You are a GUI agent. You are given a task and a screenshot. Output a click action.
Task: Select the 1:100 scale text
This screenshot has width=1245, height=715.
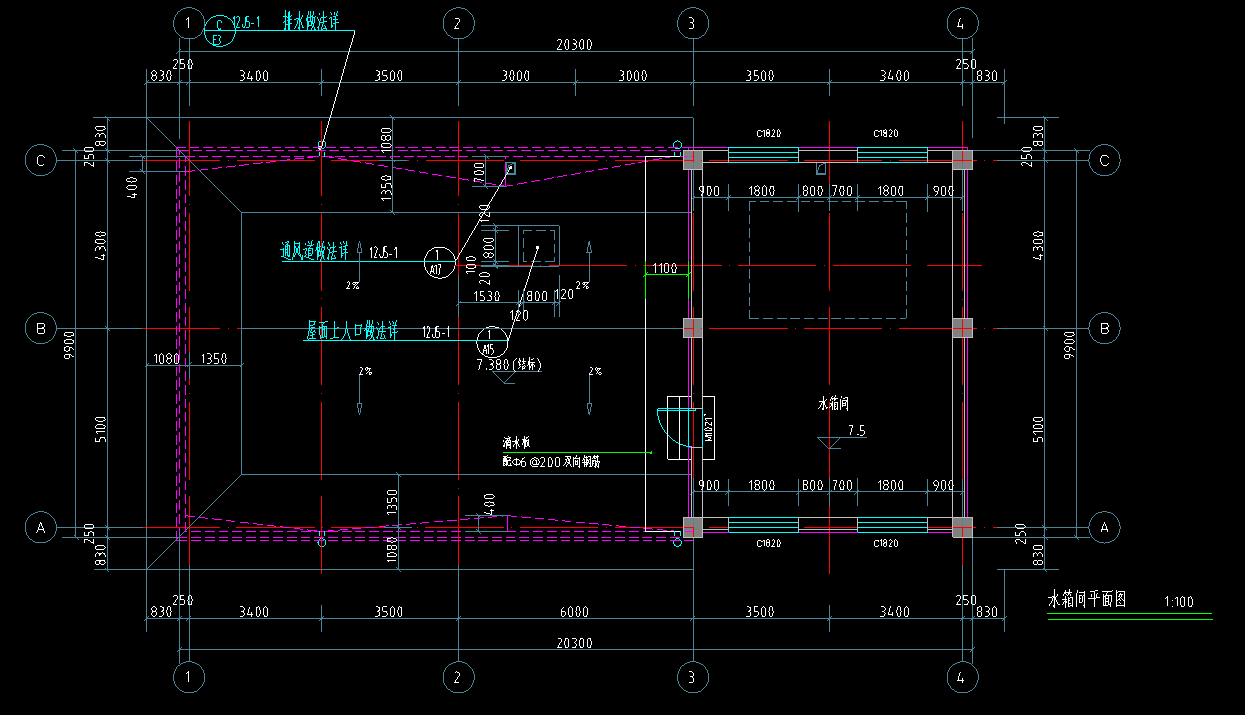pyautogui.click(x=1179, y=602)
